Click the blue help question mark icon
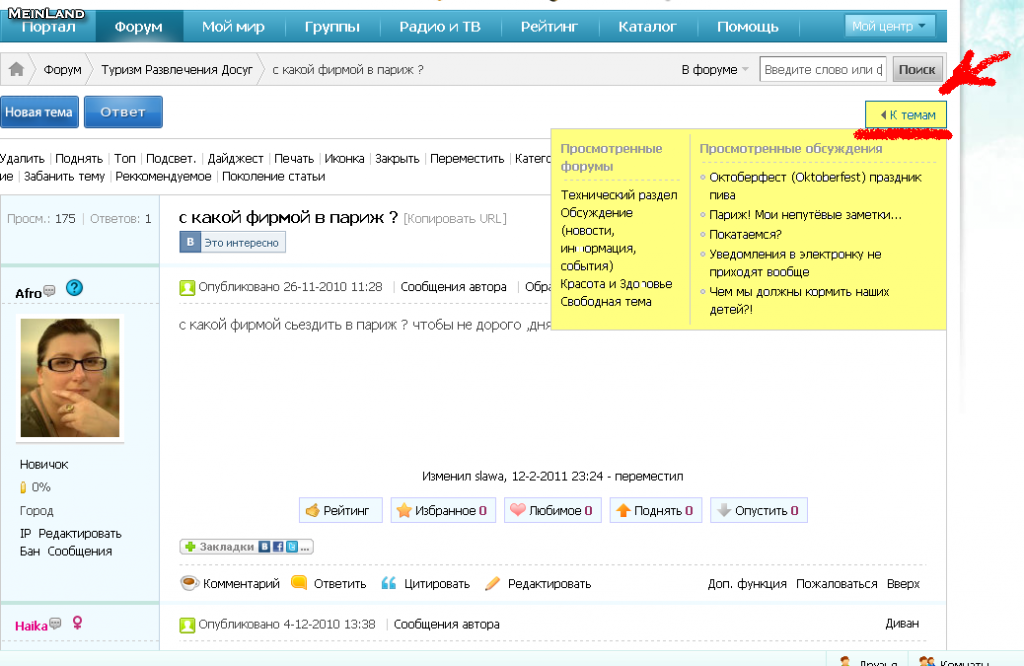Image resolution: width=1024 pixels, height=666 pixels. pos(74,289)
